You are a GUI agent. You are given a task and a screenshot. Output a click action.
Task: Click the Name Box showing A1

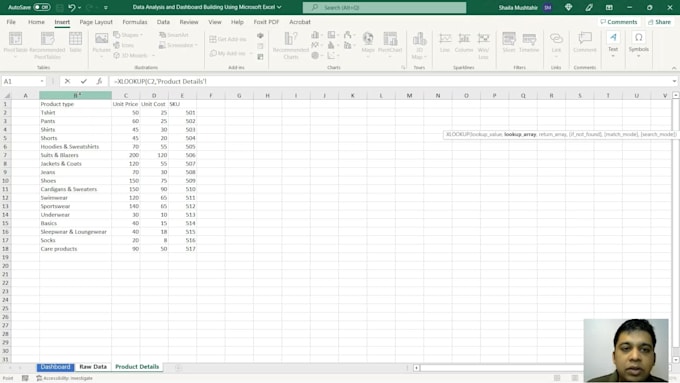23,81
